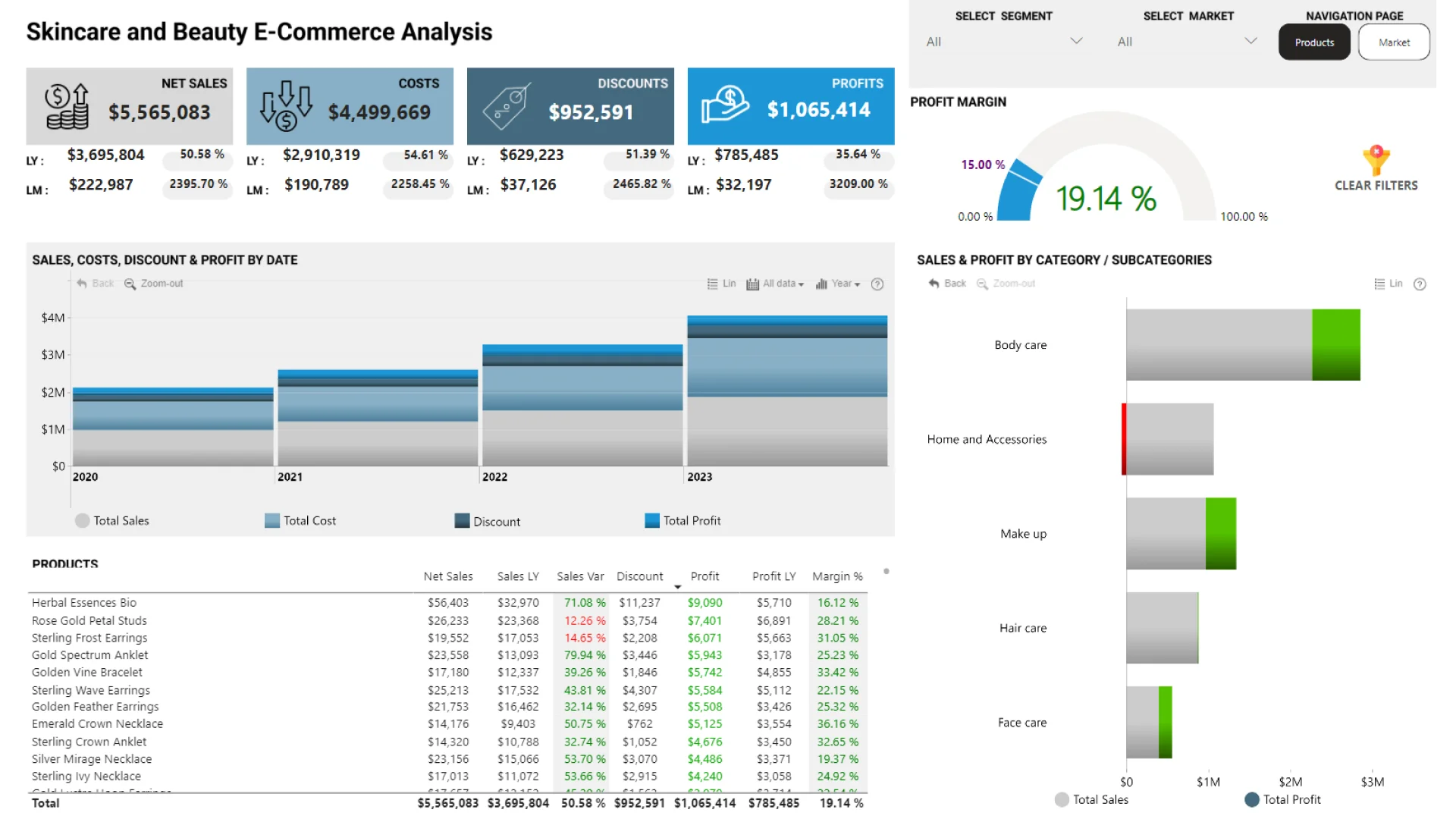Click the Net Sales LY percentage 50.58 %

pos(202,154)
